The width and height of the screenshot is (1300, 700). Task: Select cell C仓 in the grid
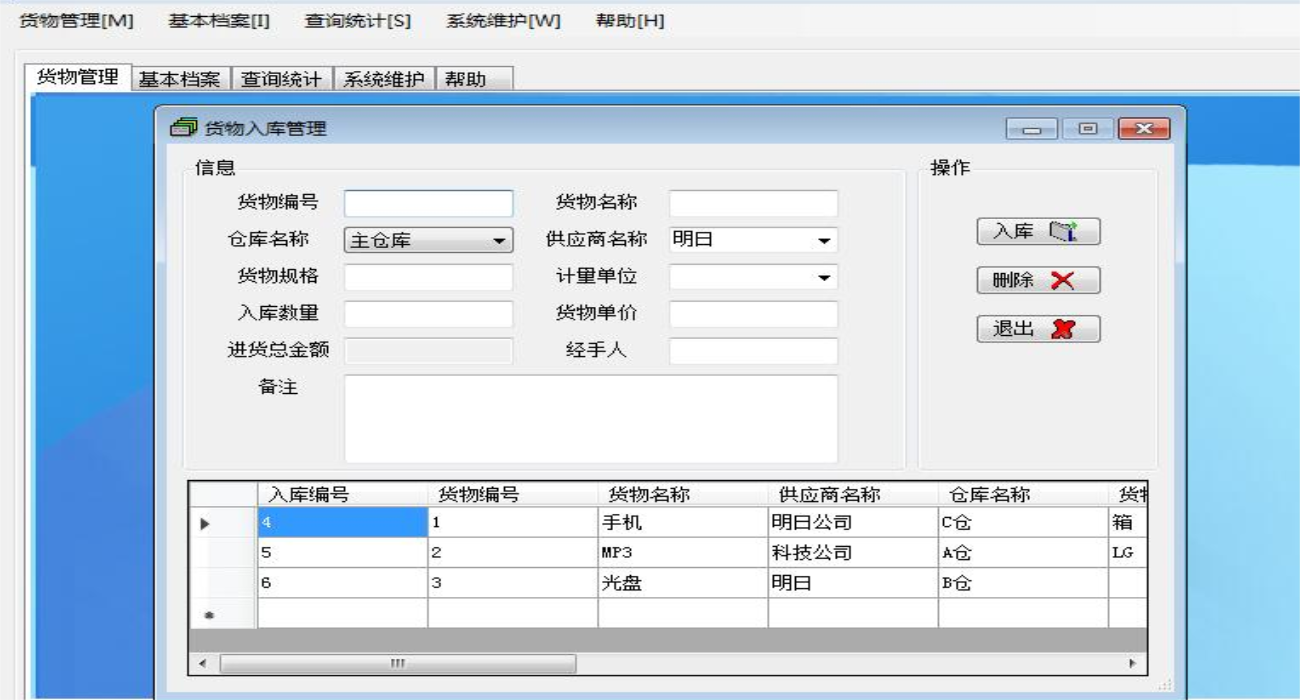[1023, 523]
